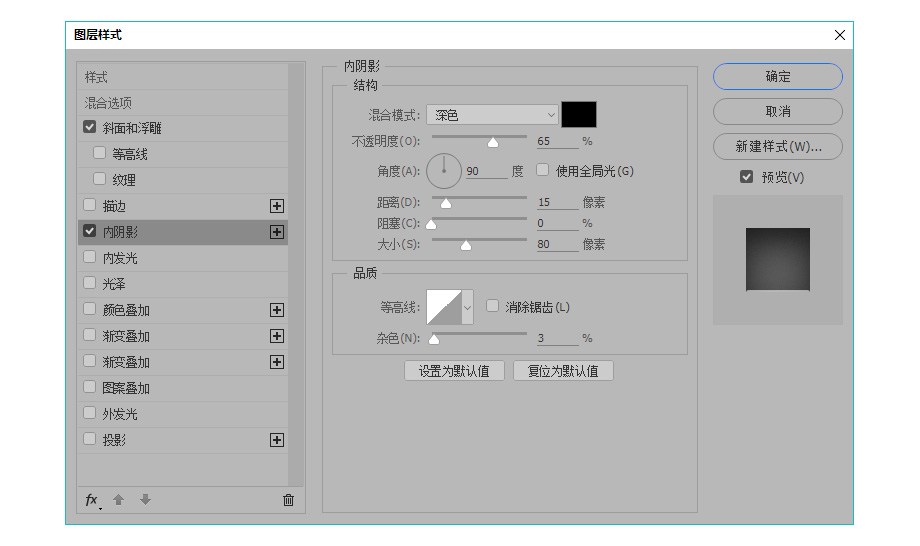The width and height of the screenshot is (920, 546).
Task: Select the 内发光 style row
Action: click(183, 258)
